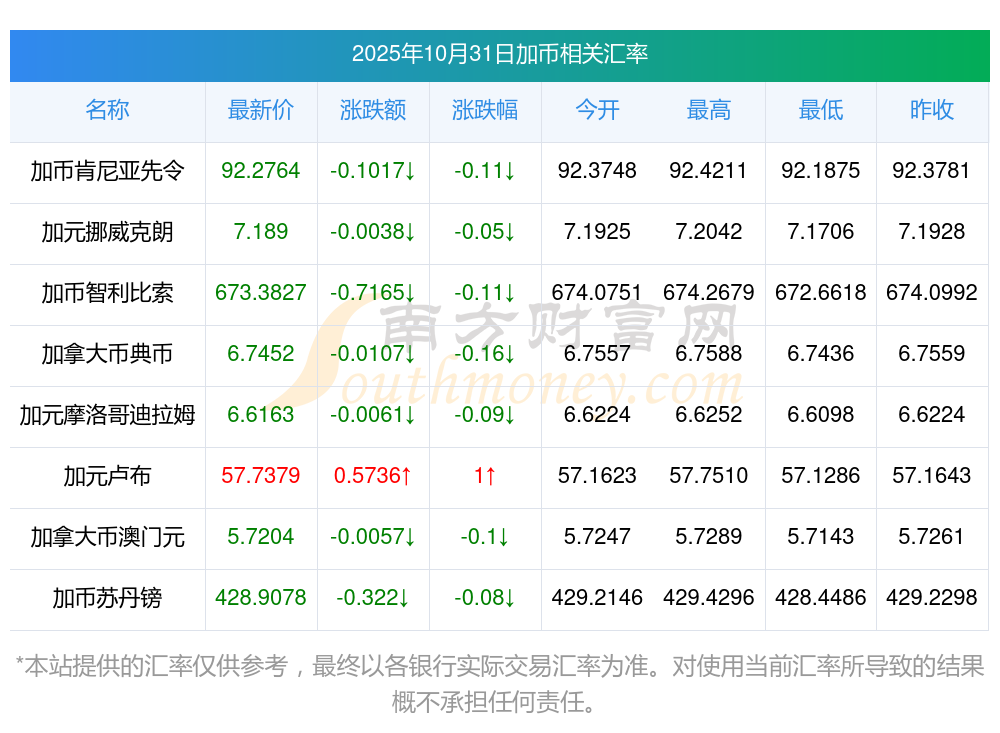This screenshot has height=733, width=1000.
Task: Select the 加元挪威克朗 row name
Action: [x=107, y=232]
